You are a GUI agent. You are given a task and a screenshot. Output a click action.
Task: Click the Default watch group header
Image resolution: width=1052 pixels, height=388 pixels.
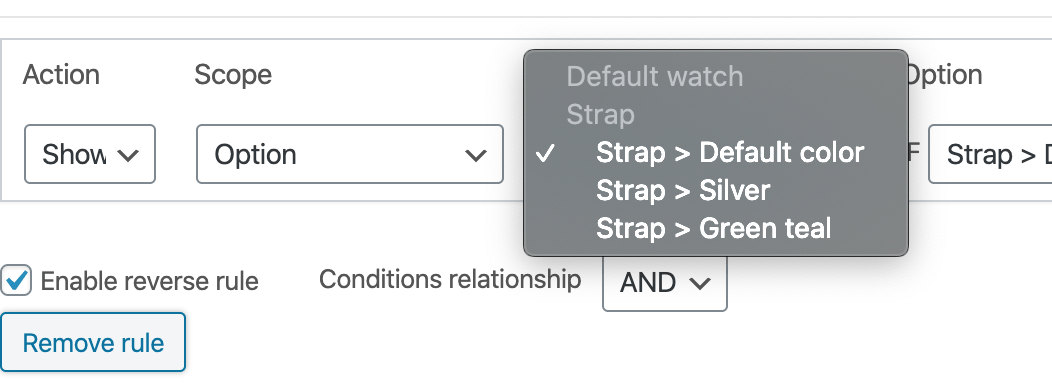tap(655, 77)
